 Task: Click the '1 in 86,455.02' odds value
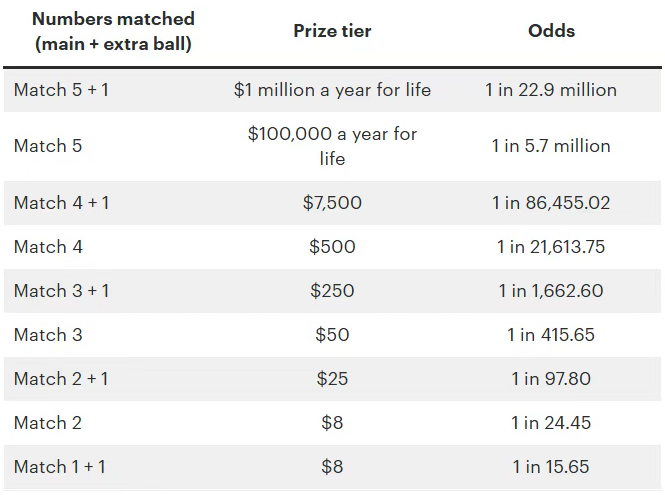pyautogui.click(x=551, y=203)
